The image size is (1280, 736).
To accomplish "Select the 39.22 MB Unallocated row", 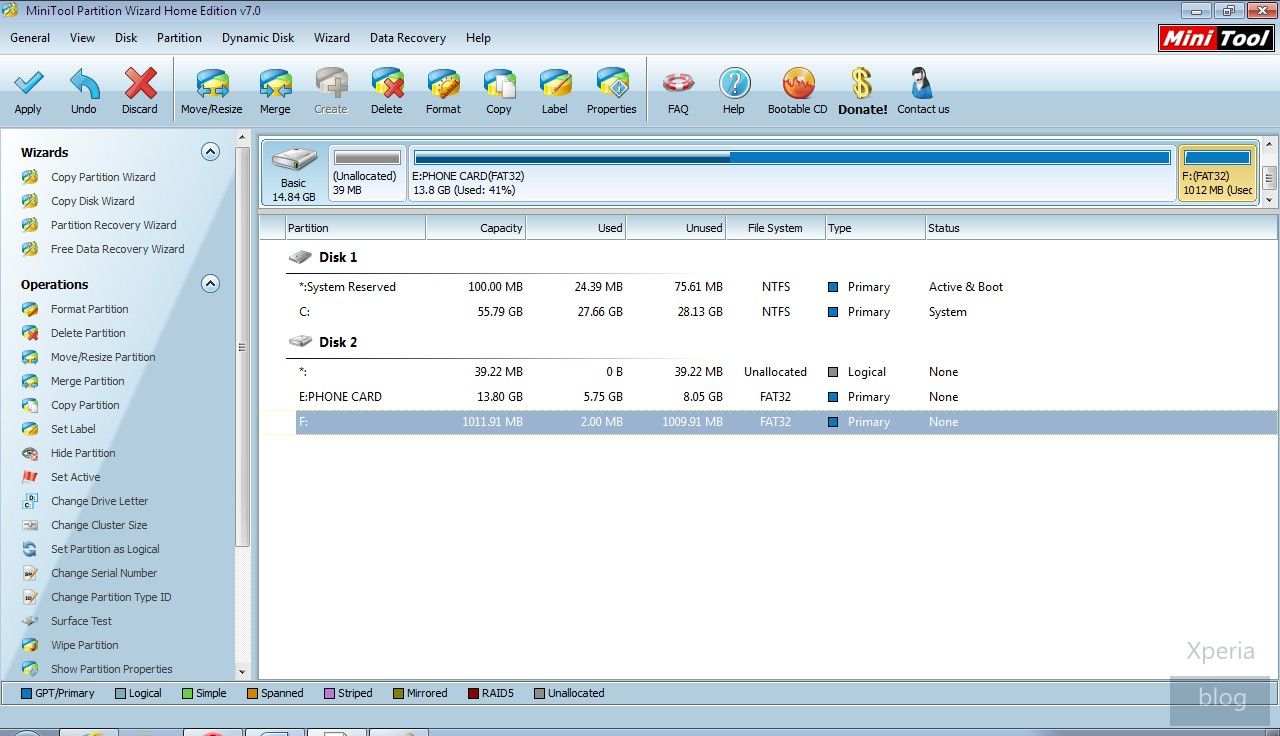I will pyautogui.click(x=768, y=372).
